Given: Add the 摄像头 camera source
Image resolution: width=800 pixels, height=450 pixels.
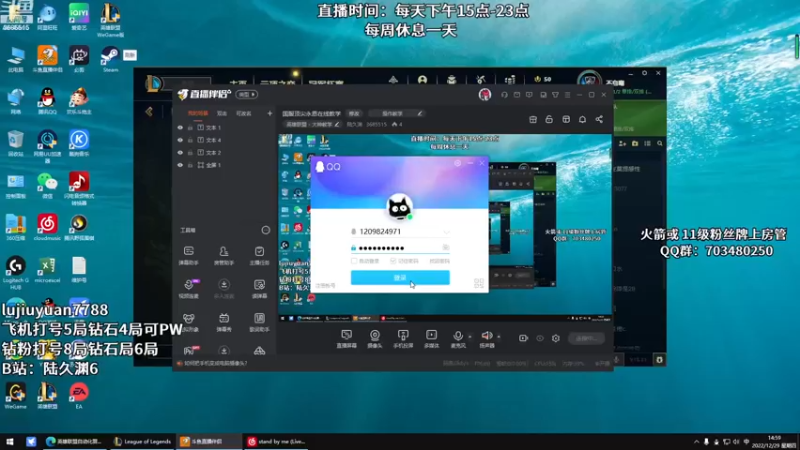Looking at the screenshot, I should (x=374, y=338).
